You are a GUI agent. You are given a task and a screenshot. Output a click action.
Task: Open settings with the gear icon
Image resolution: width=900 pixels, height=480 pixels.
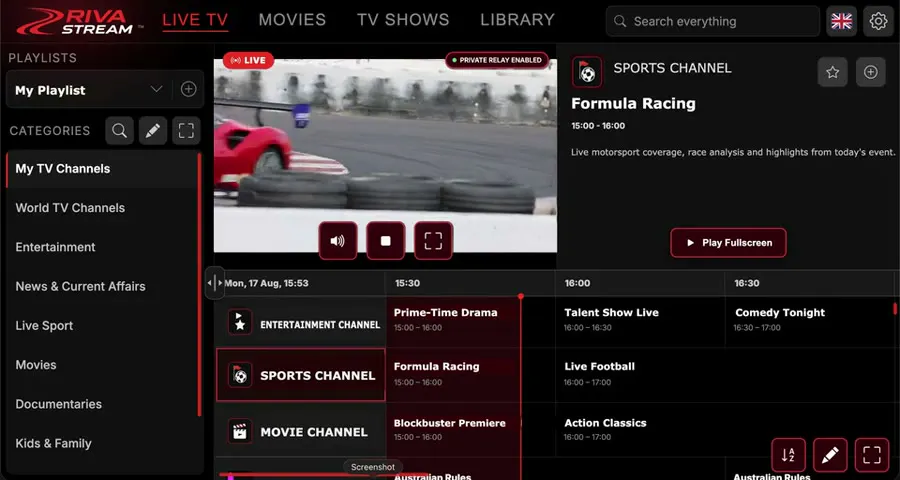tap(878, 21)
